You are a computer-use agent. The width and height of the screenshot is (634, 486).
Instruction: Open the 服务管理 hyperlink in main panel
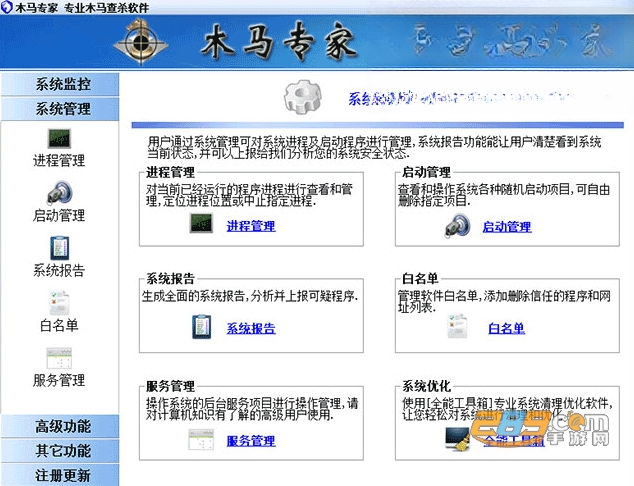[x=251, y=441]
